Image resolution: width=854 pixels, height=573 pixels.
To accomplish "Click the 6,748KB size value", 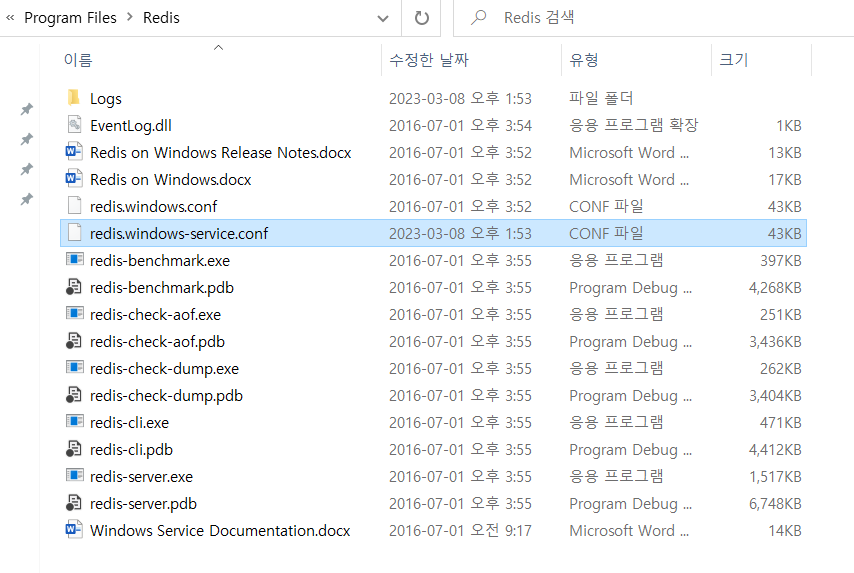I will pyautogui.click(x=775, y=503).
